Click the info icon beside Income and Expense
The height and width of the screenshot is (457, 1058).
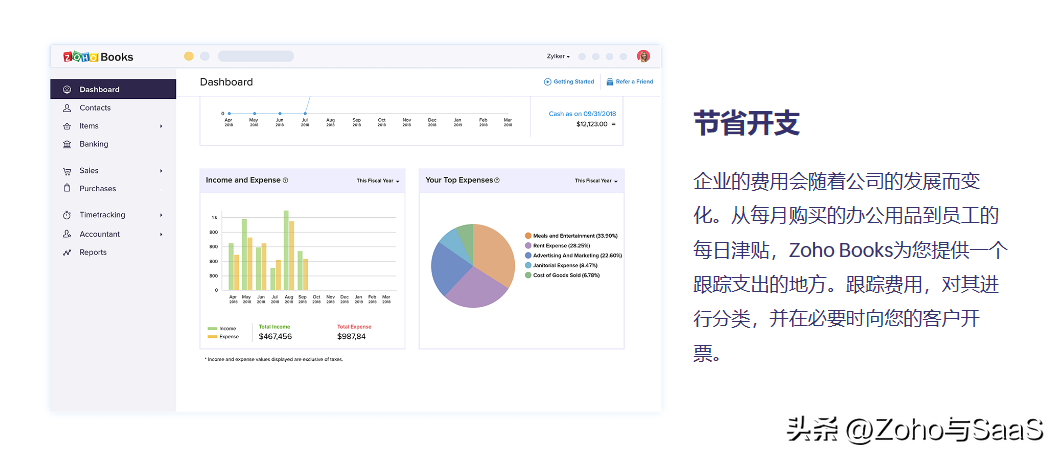click(x=285, y=181)
